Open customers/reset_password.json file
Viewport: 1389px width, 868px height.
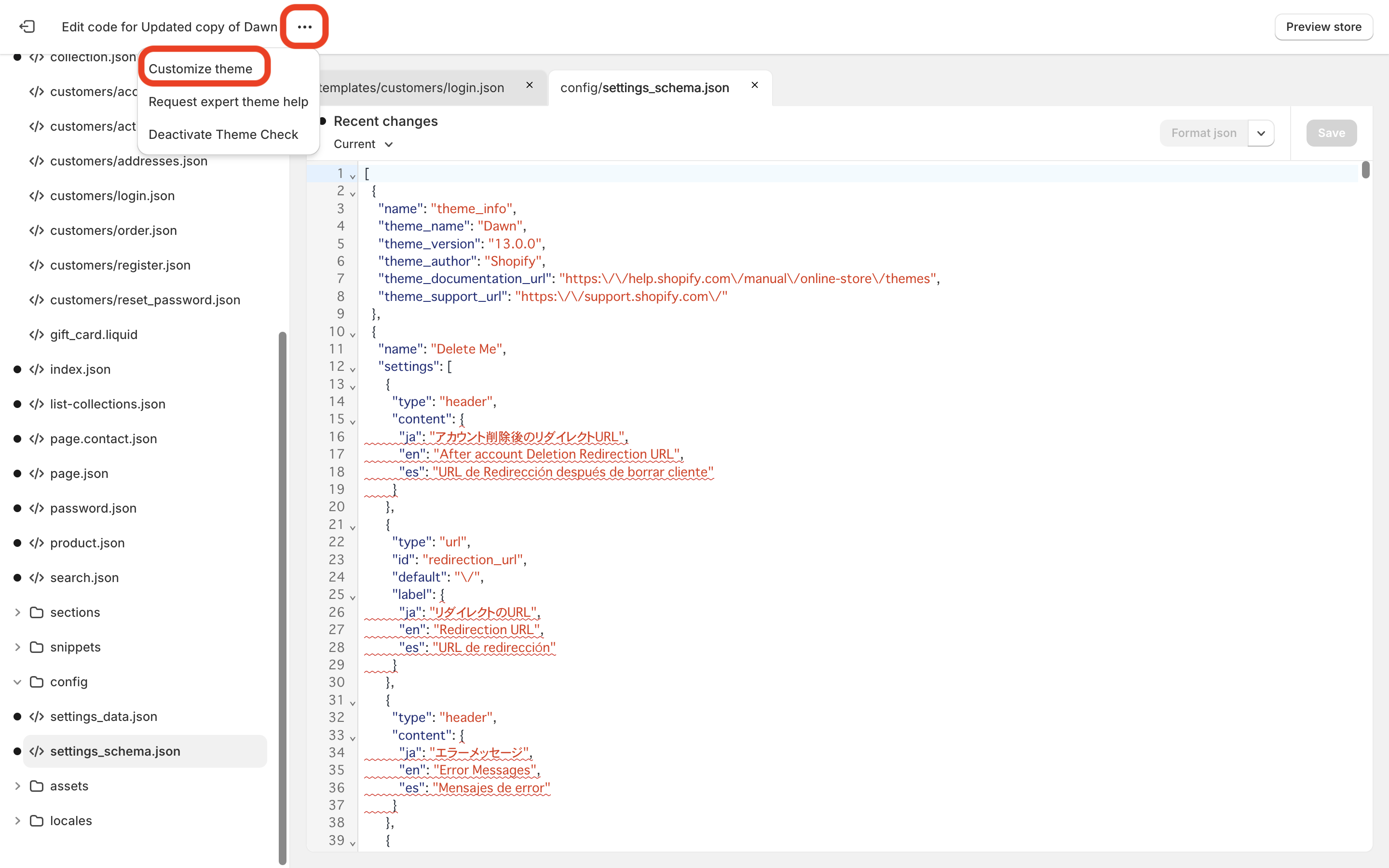coord(145,299)
